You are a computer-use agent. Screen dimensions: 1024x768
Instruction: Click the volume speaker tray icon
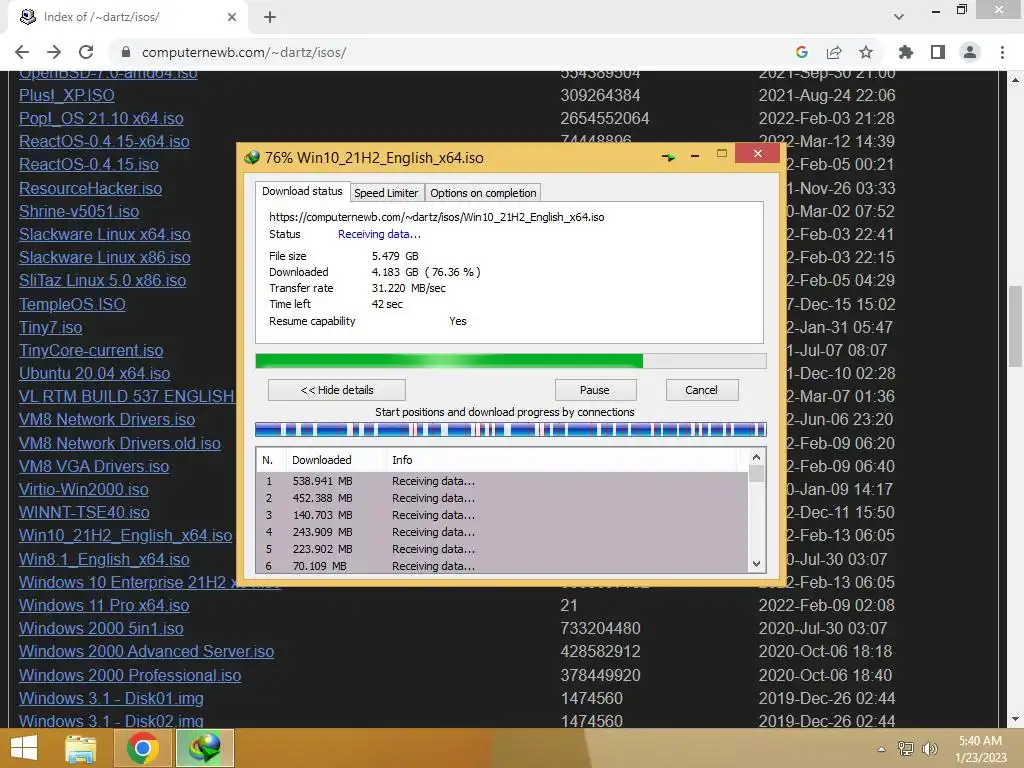click(929, 749)
